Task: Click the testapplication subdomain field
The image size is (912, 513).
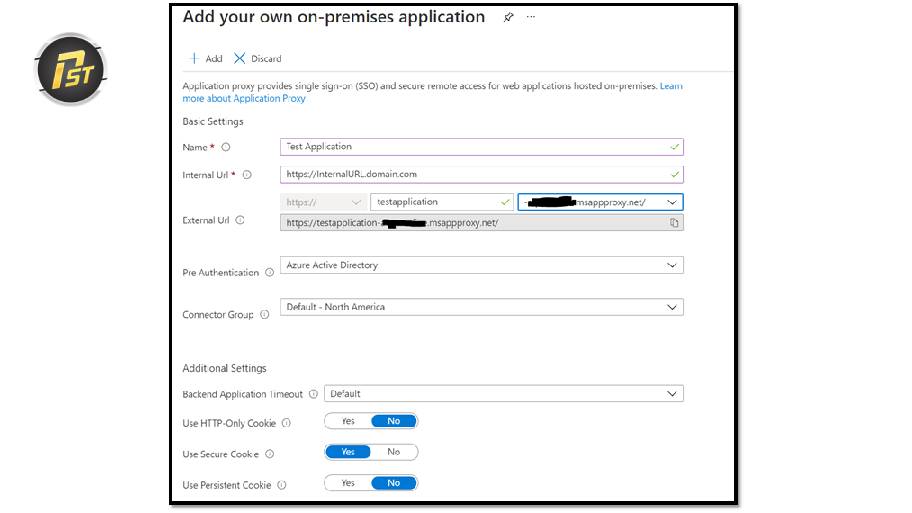Action: click(x=441, y=202)
